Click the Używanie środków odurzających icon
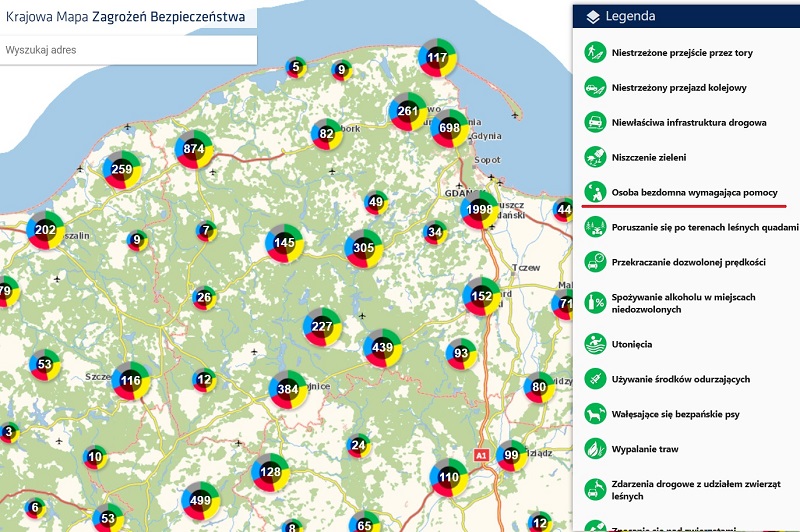 point(595,380)
